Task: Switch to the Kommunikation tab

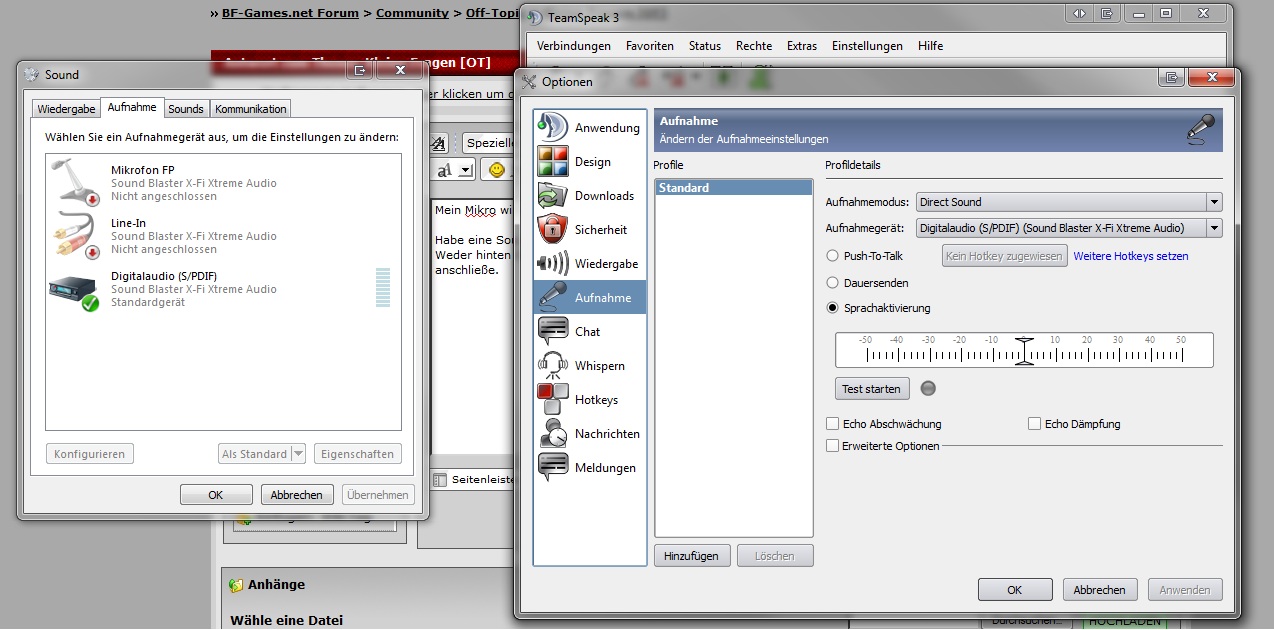Action: click(x=251, y=109)
